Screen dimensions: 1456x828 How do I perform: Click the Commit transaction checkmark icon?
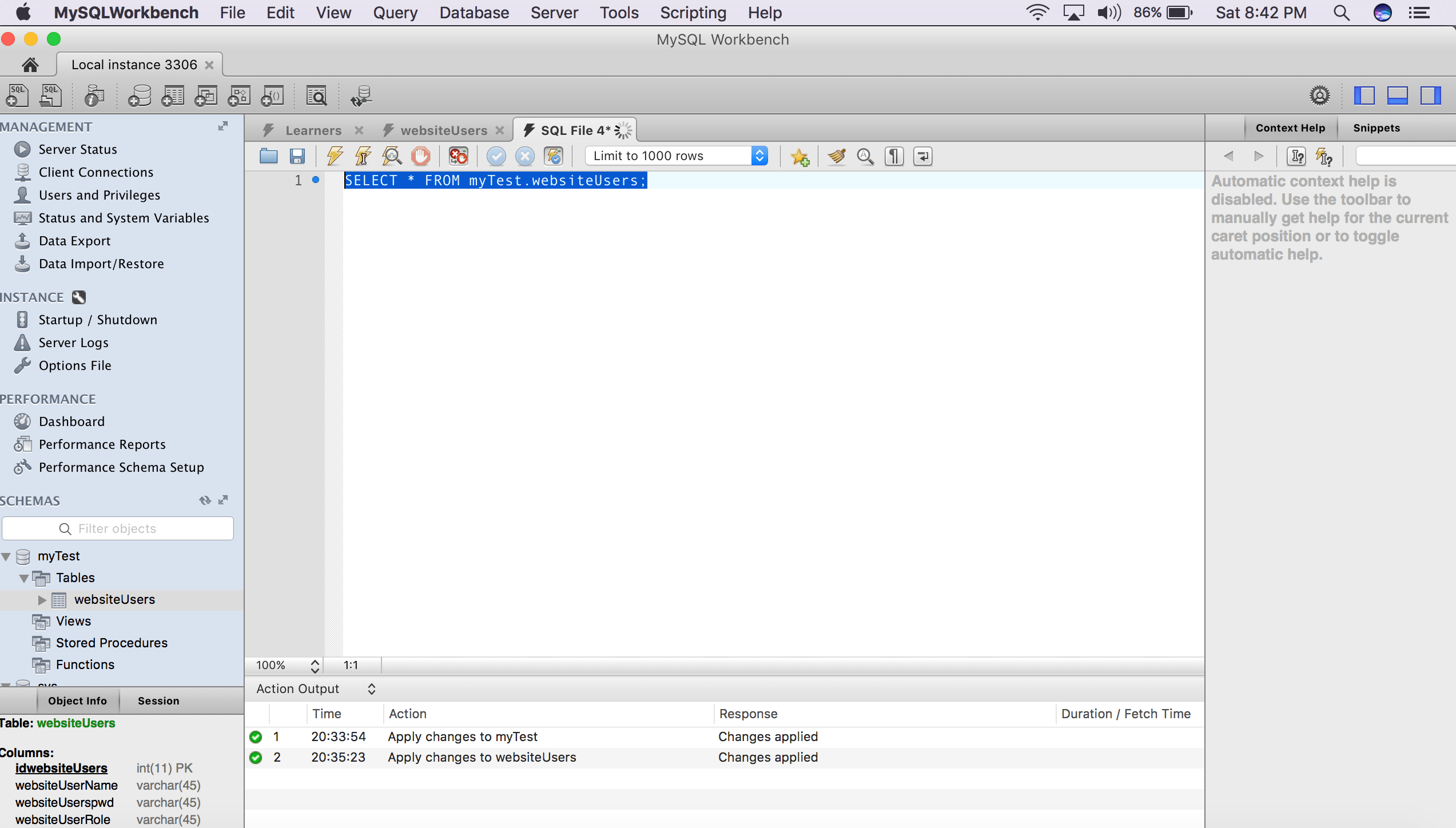496,156
